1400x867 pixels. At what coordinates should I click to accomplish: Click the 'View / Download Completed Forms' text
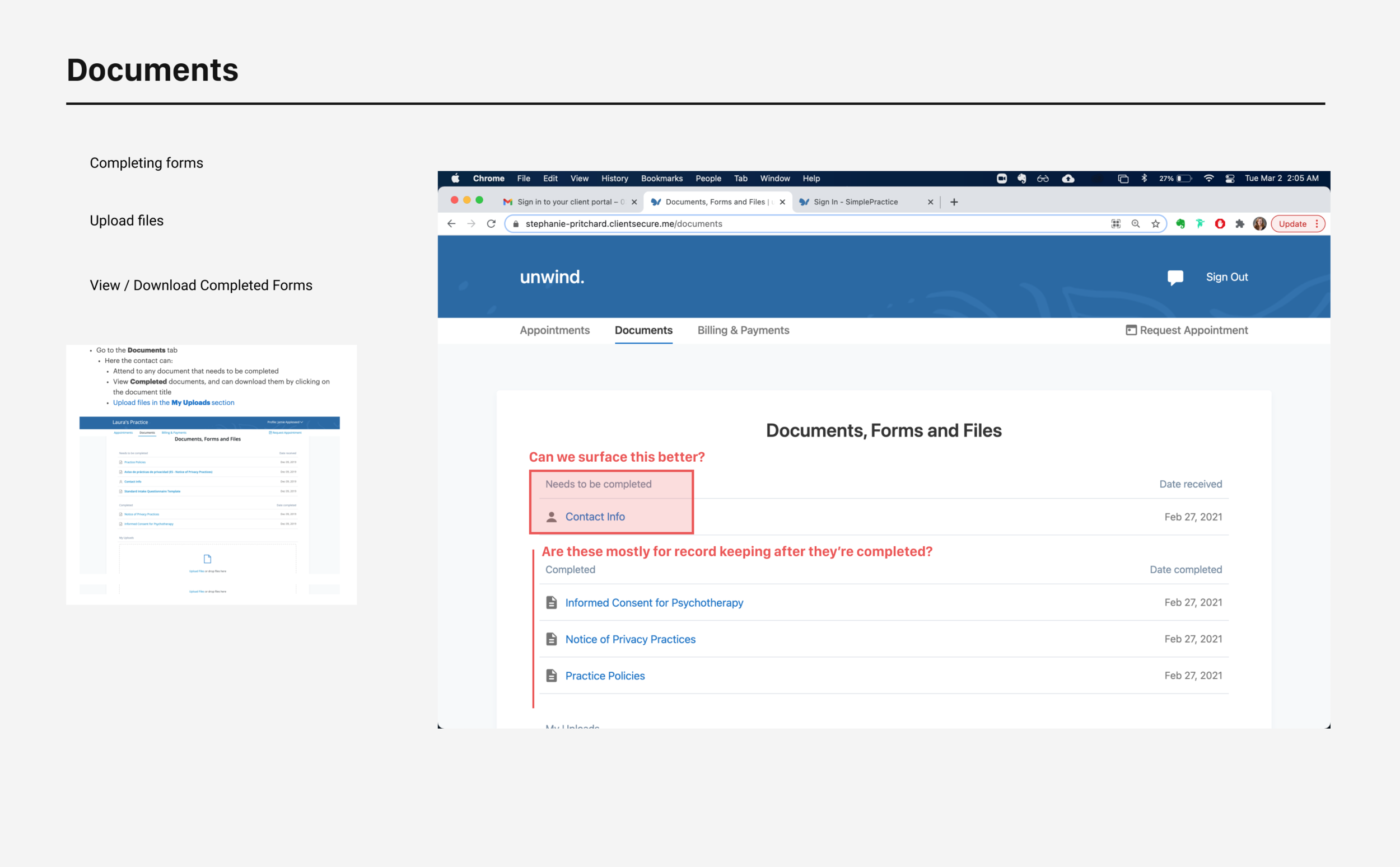(200, 285)
